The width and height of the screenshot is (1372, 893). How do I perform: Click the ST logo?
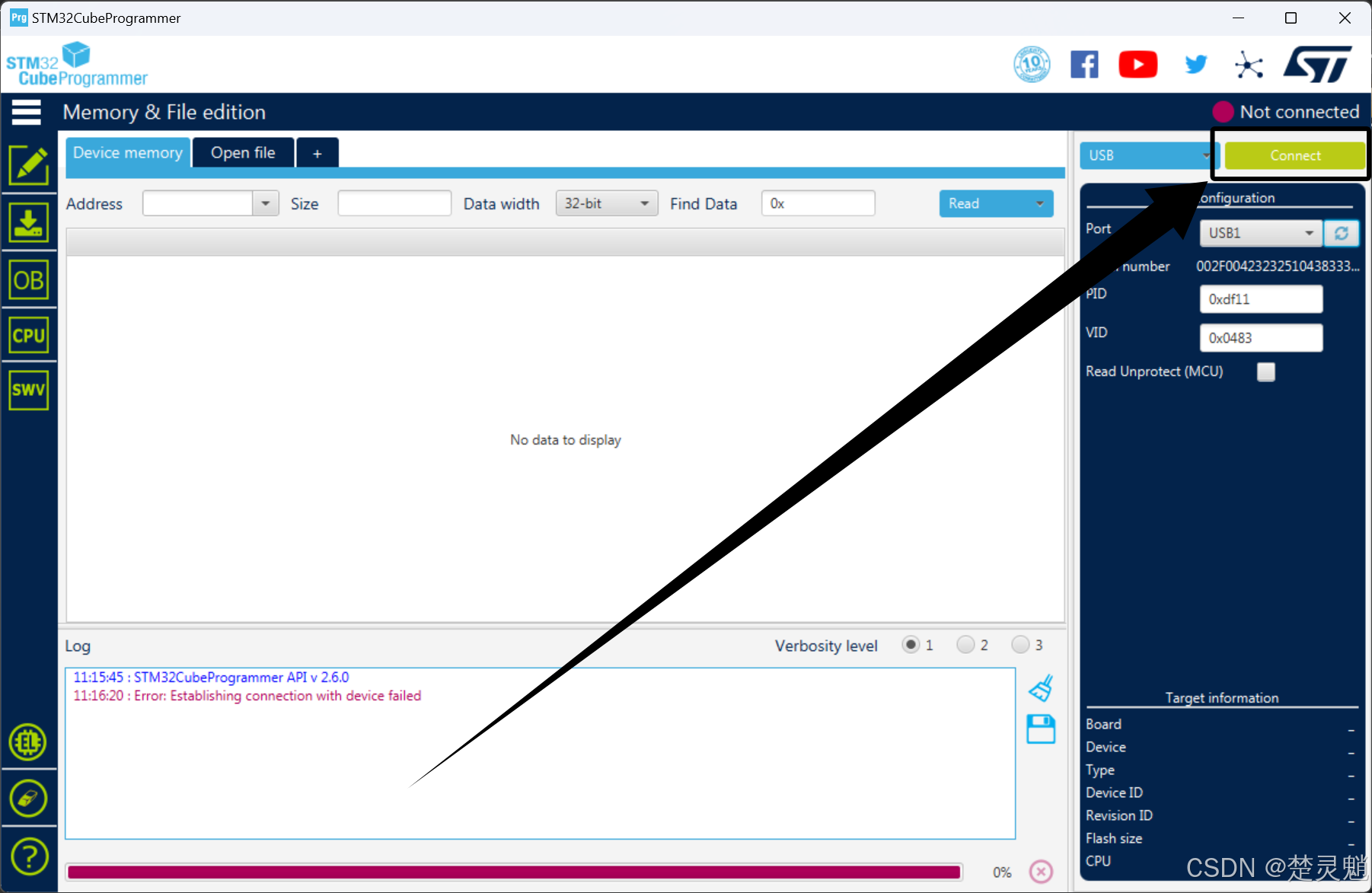click(1317, 64)
